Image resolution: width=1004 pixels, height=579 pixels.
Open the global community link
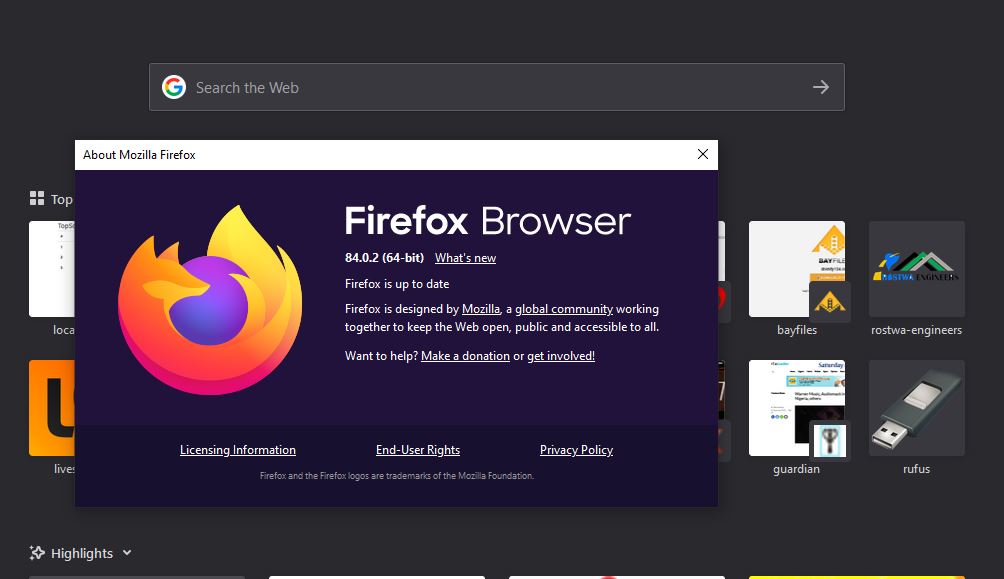(564, 309)
